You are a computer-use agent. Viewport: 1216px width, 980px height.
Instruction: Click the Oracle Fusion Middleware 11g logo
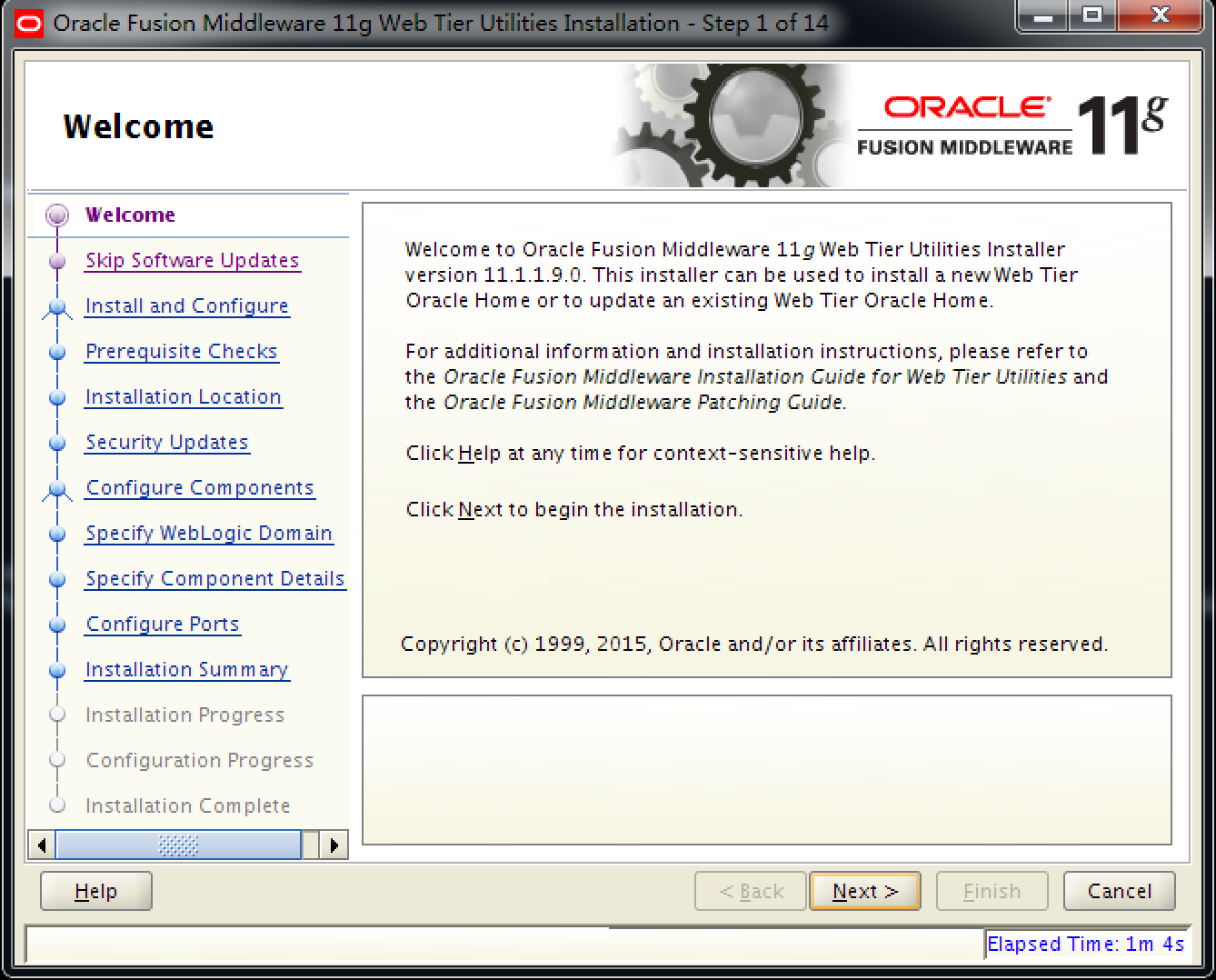1012,126
